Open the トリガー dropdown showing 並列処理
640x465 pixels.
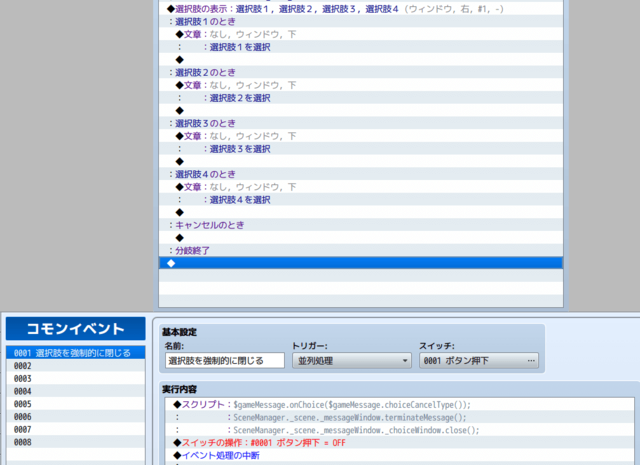(x=351, y=361)
